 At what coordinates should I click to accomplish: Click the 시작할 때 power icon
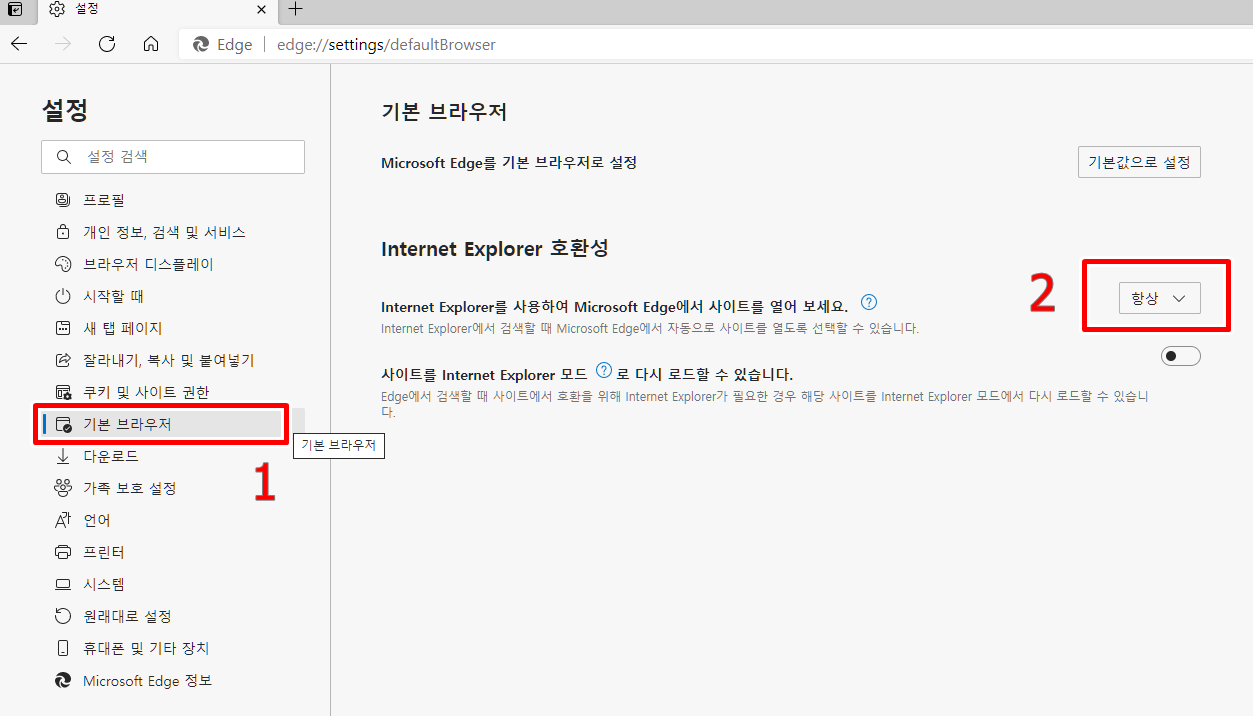[x=63, y=296]
